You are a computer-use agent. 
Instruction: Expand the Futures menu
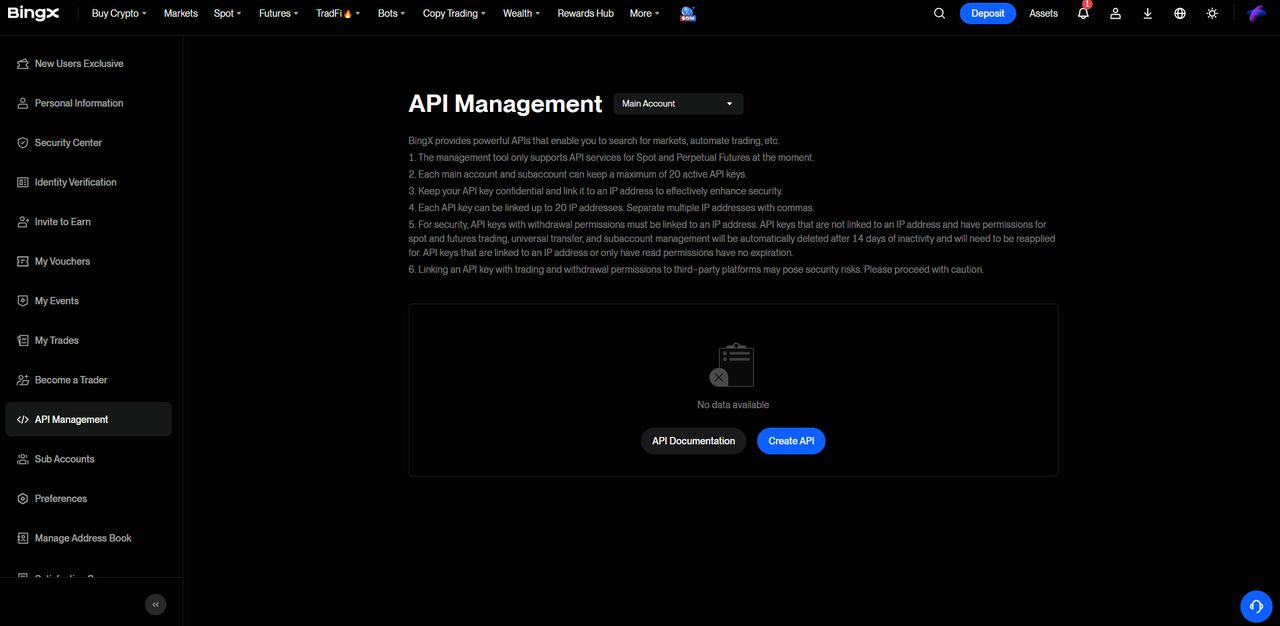pyautogui.click(x=278, y=13)
